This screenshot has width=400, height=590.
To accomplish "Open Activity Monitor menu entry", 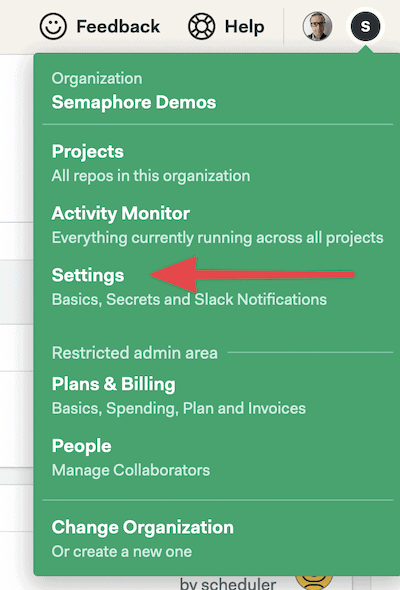I will pyautogui.click(x=121, y=213).
